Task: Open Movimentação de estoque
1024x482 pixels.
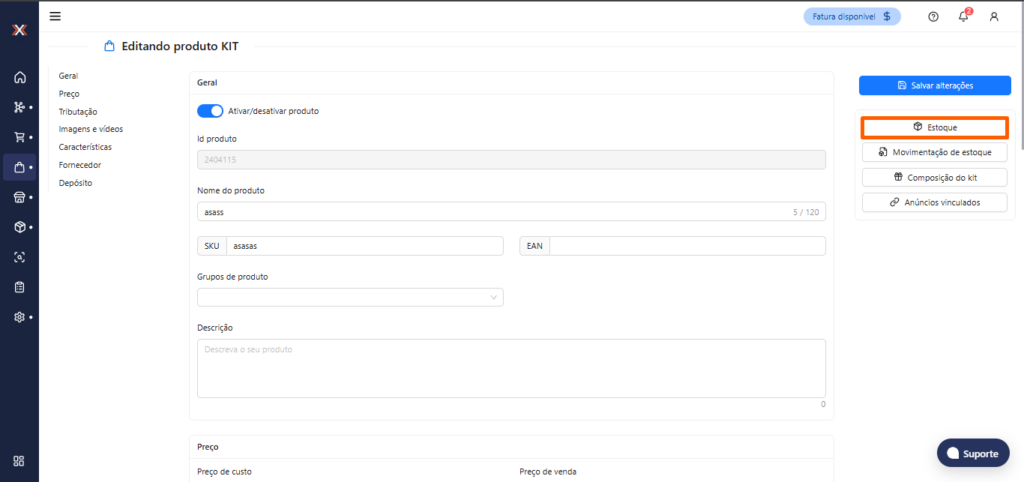Action: pyautogui.click(x=934, y=152)
